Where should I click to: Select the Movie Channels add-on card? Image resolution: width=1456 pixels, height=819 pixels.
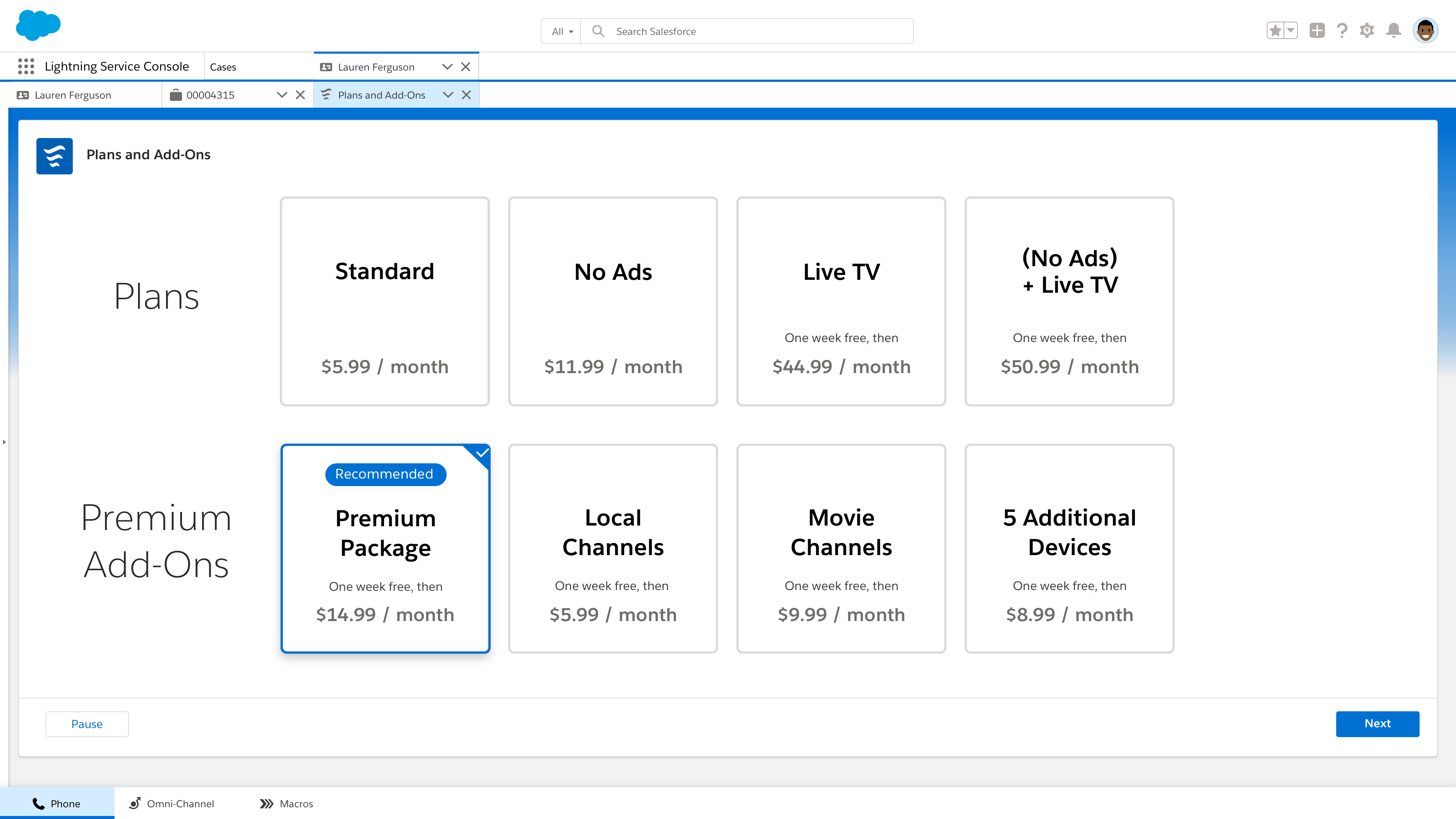[841, 548]
